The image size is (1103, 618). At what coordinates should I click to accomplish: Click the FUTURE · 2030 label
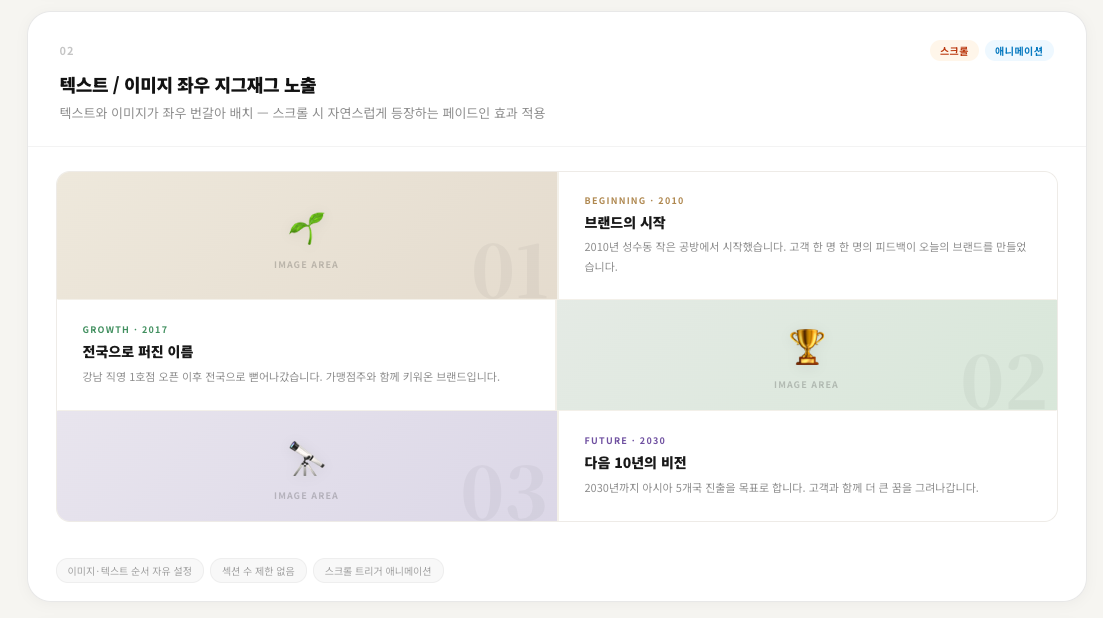coord(625,440)
